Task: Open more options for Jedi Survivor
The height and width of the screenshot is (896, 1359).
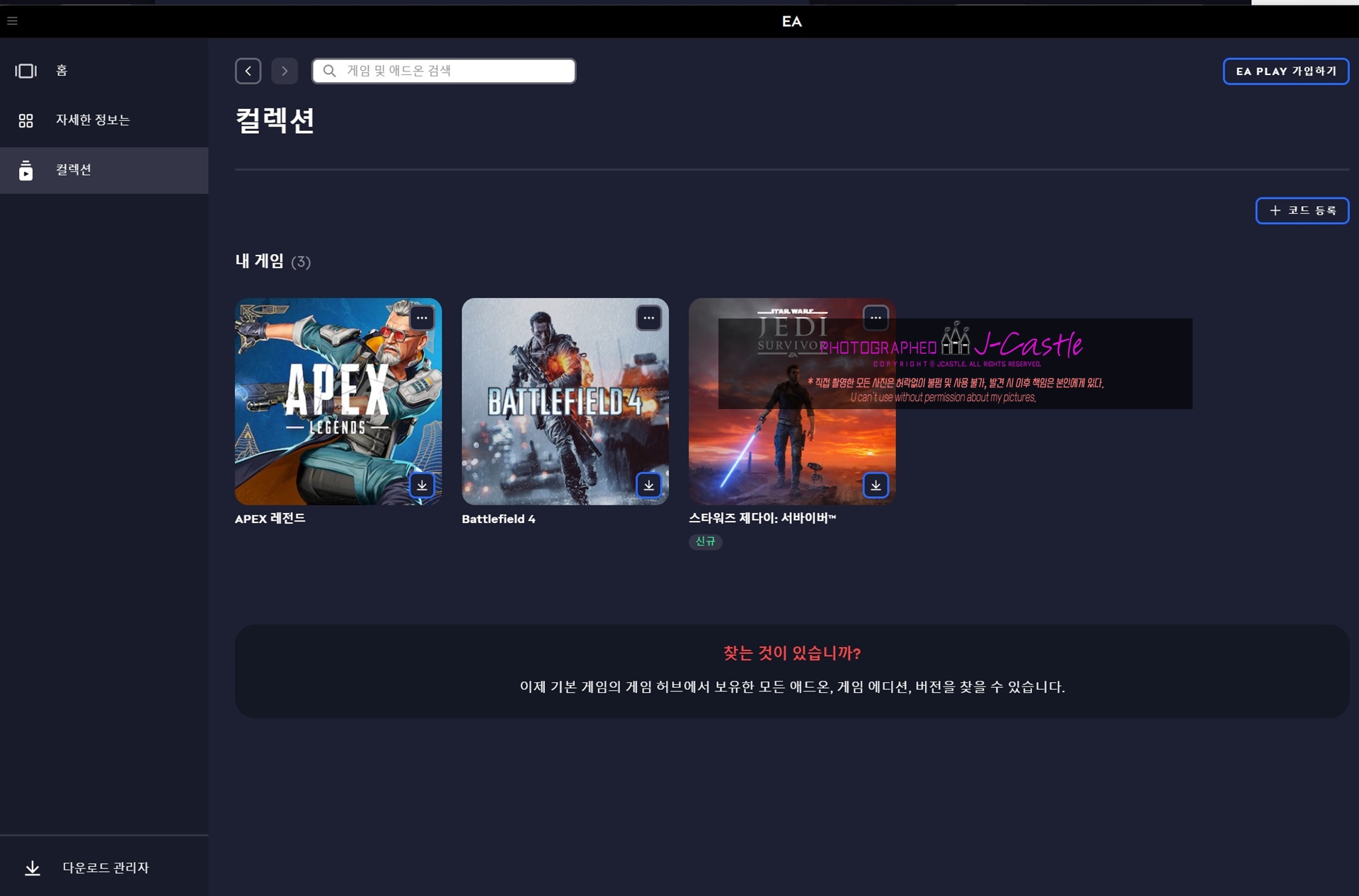Action: point(876,318)
